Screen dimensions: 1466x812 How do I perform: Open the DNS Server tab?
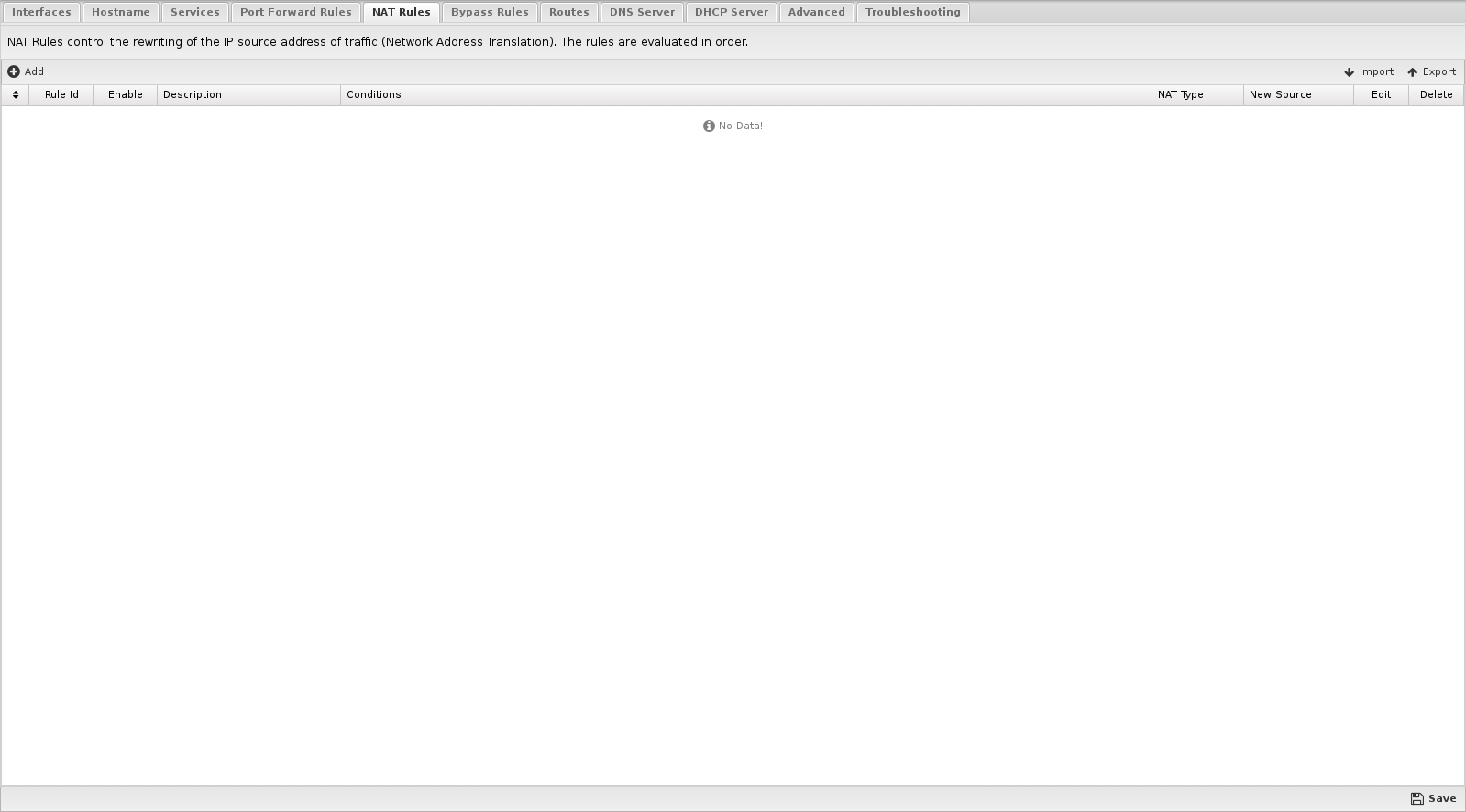coord(643,12)
